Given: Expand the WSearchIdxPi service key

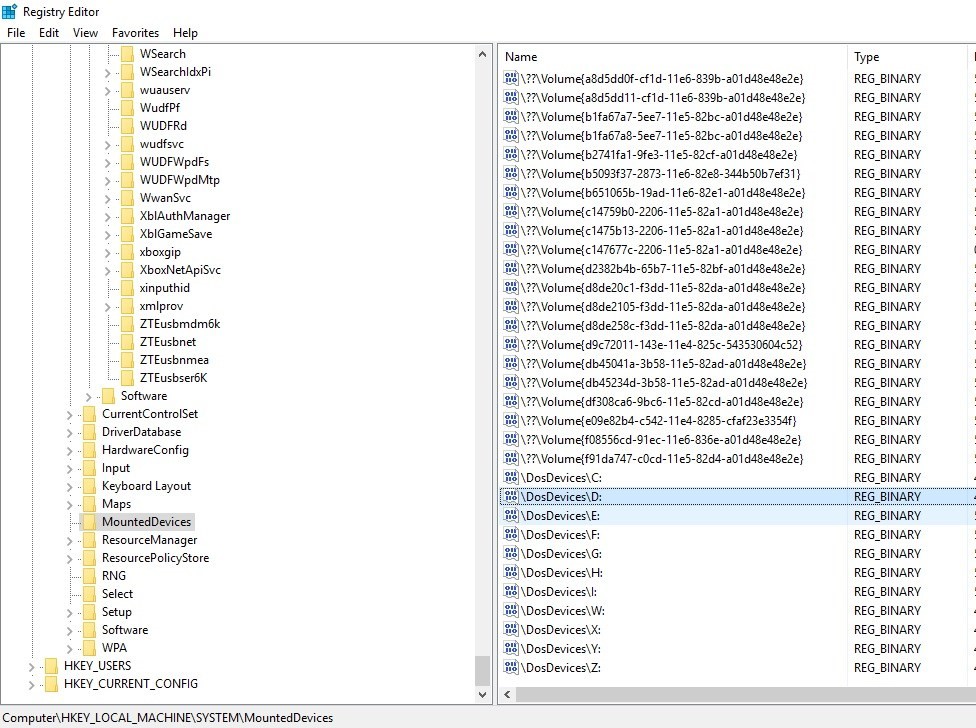Looking at the screenshot, I should point(107,72).
